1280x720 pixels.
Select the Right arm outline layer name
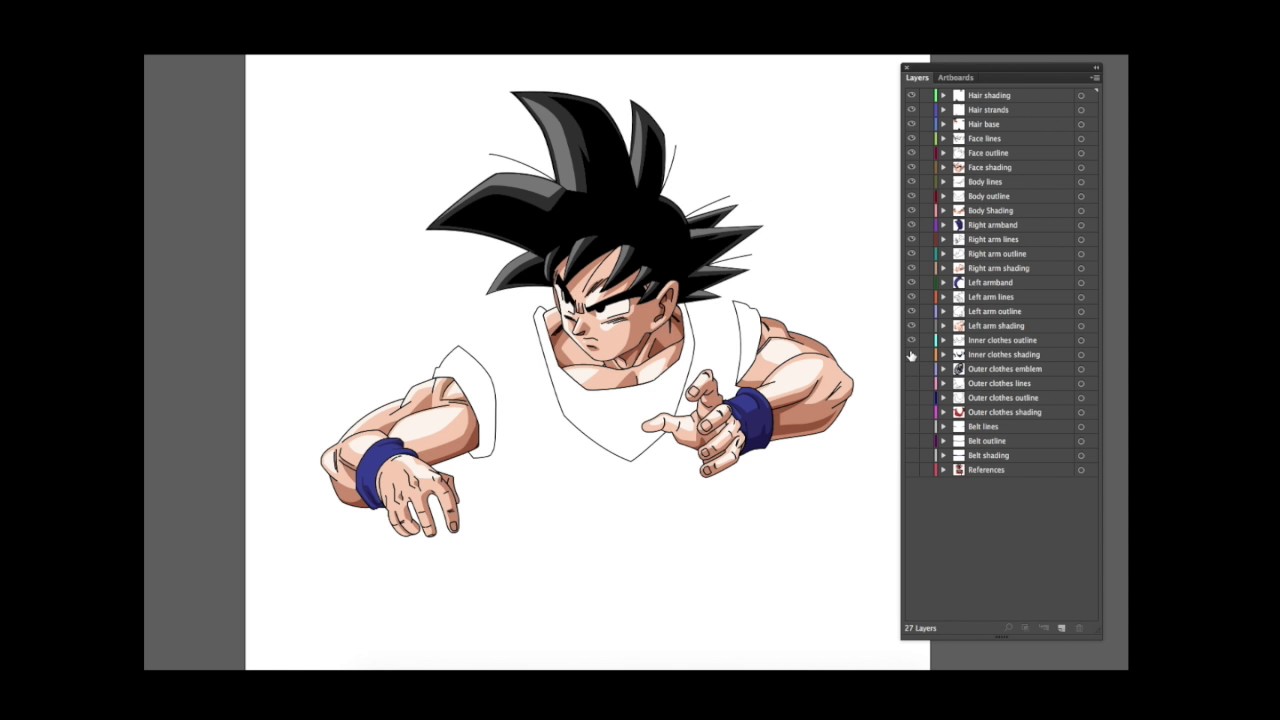[997, 254]
